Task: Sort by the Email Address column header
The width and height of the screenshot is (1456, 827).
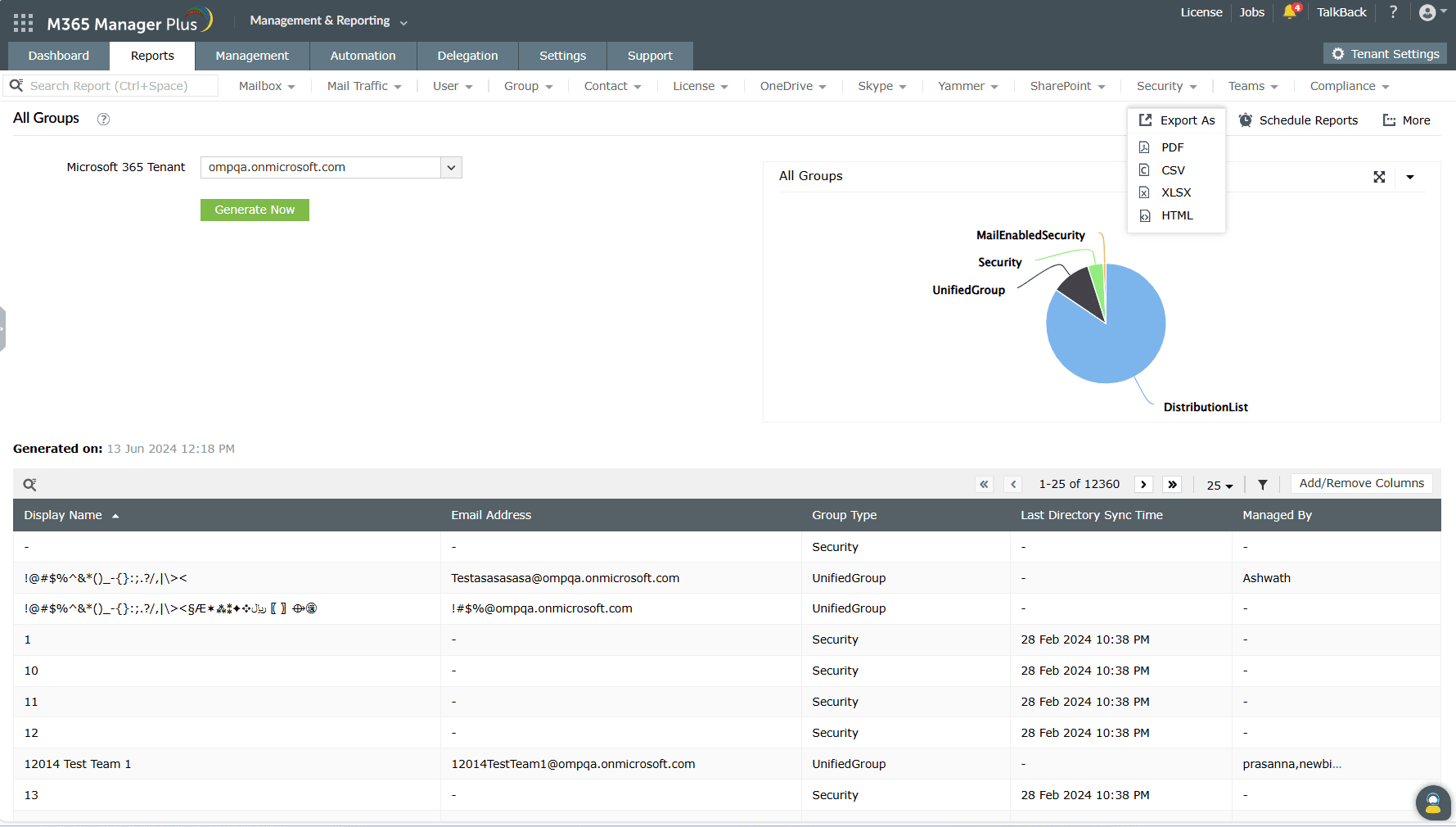Action: (491, 515)
